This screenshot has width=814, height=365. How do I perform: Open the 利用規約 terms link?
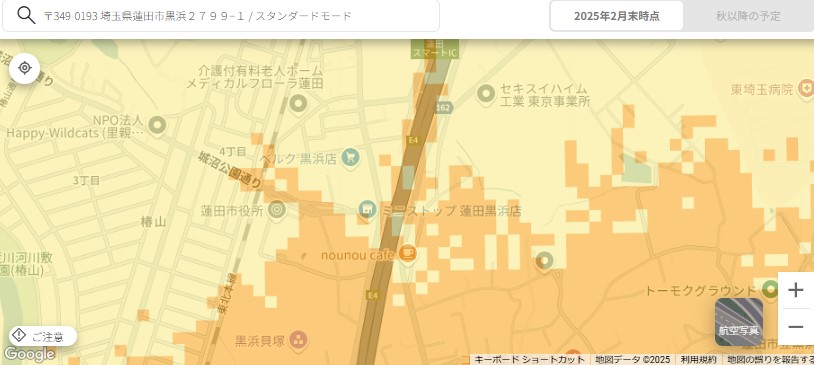[699, 359]
